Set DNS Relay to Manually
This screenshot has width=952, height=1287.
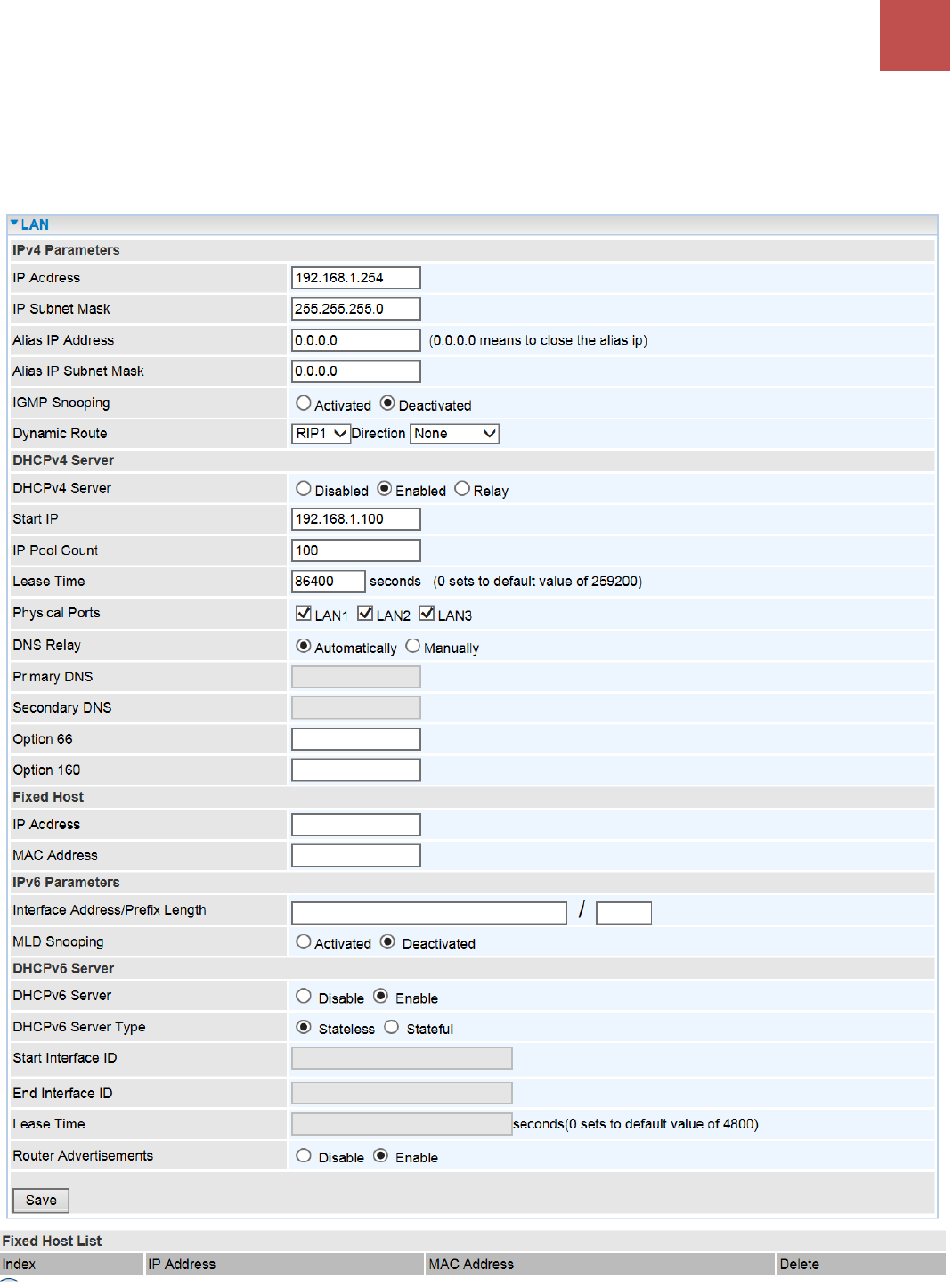tap(413, 647)
